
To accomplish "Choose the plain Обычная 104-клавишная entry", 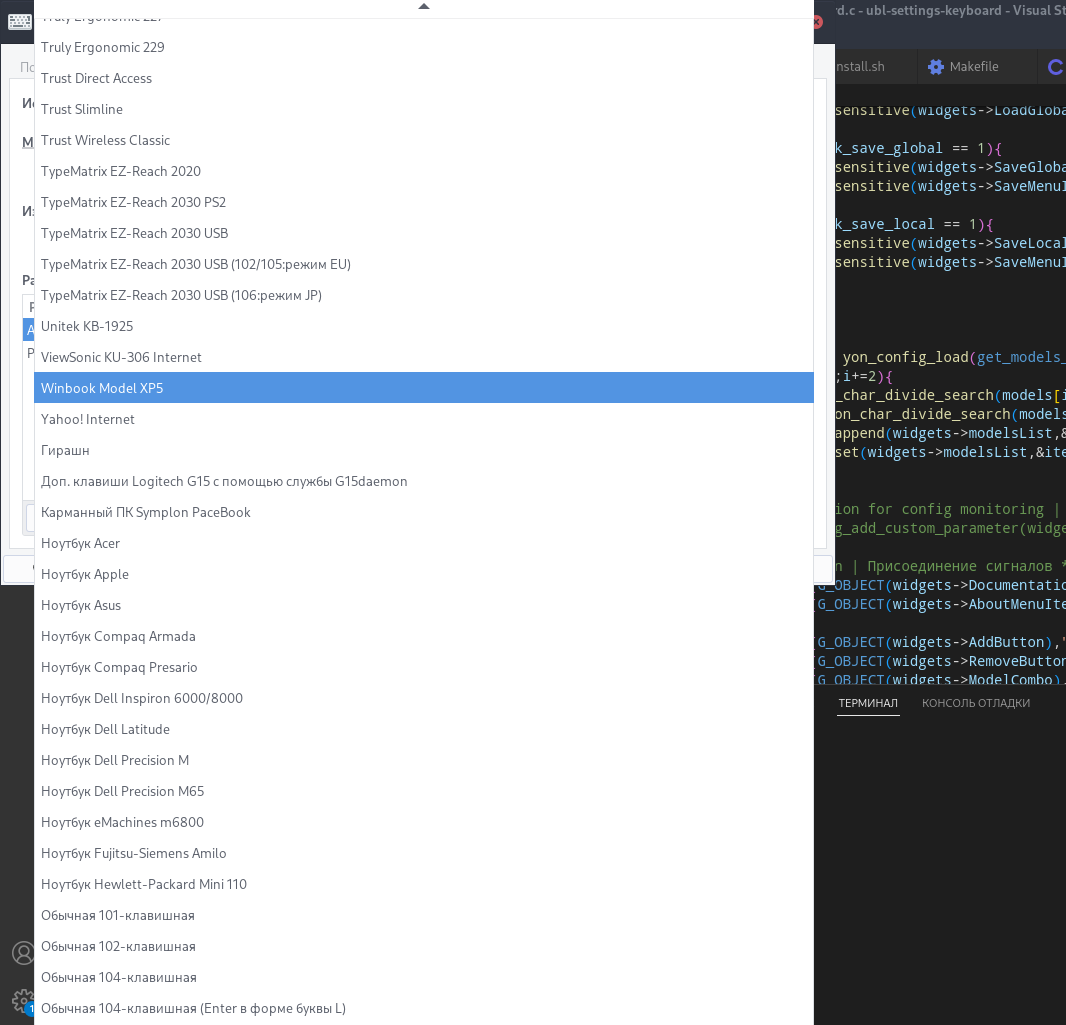I will 424,977.
